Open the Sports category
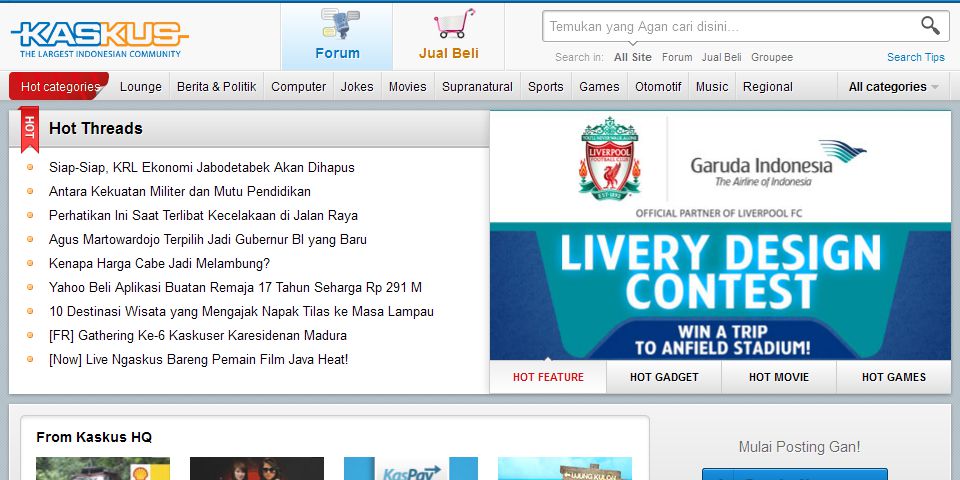 click(546, 86)
